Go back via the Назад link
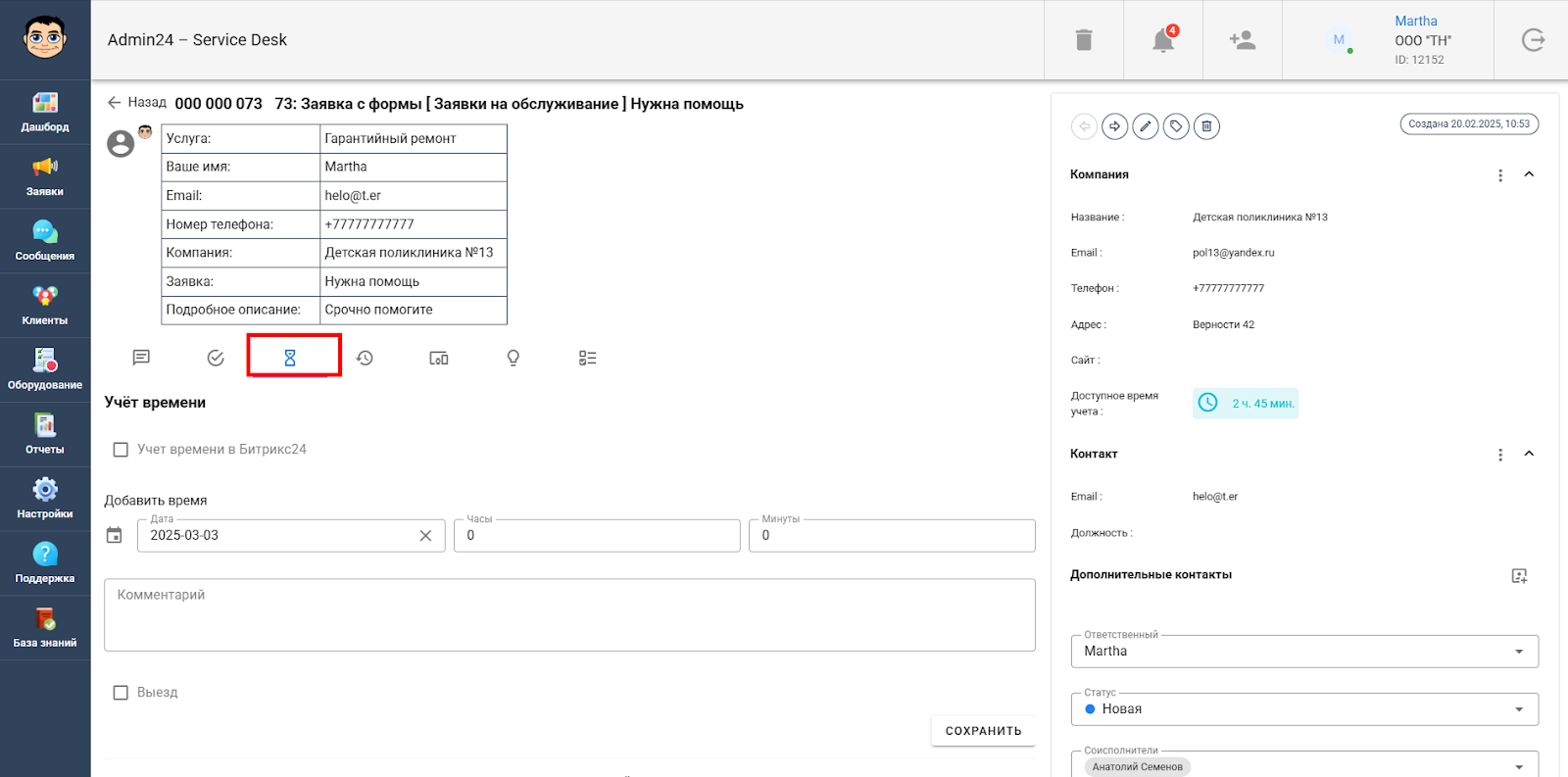The image size is (1568, 777). click(x=136, y=102)
